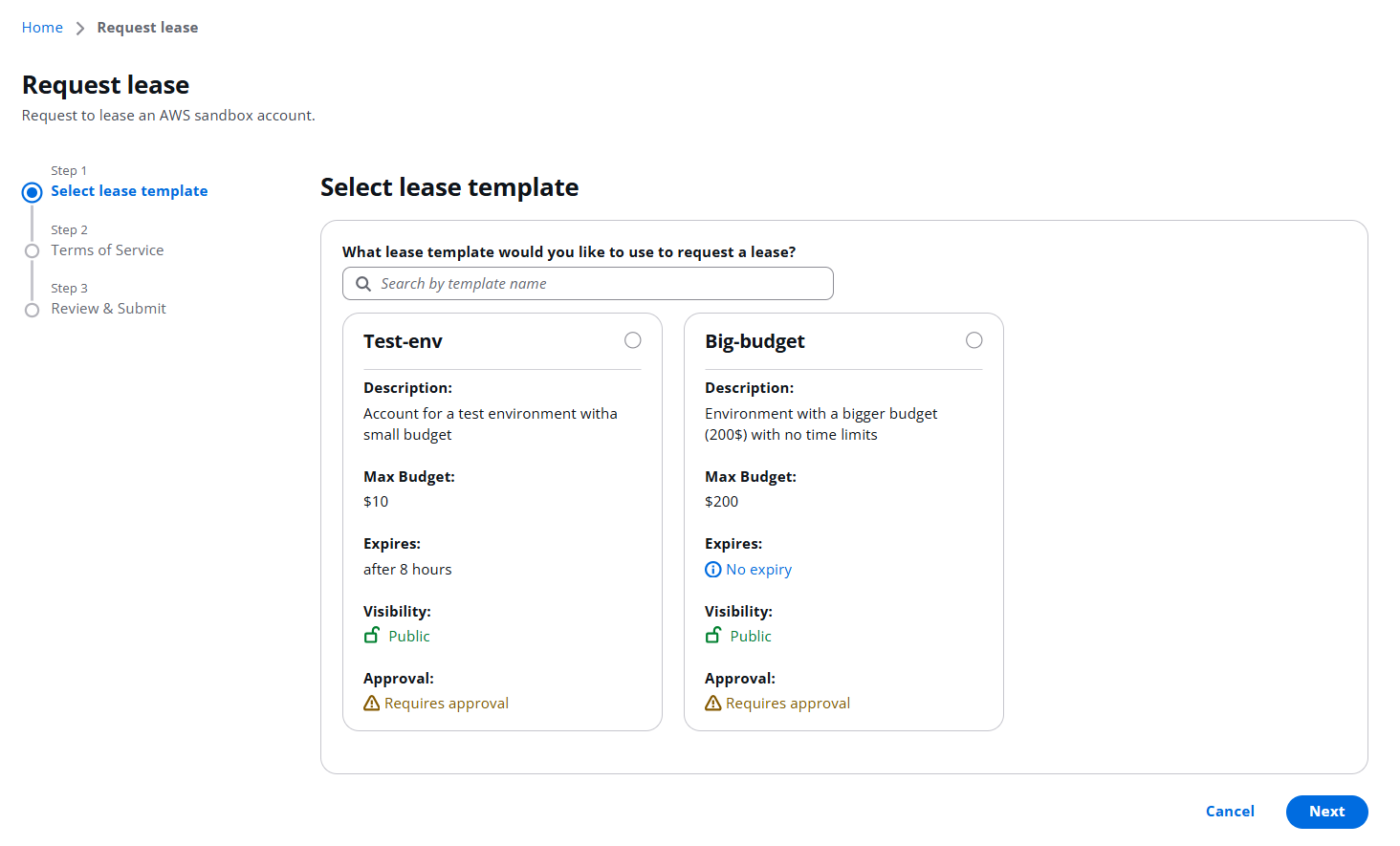This screenshot has width=1400, height=846.
Task: Cancel the lease request
Action: (1229, 812)
